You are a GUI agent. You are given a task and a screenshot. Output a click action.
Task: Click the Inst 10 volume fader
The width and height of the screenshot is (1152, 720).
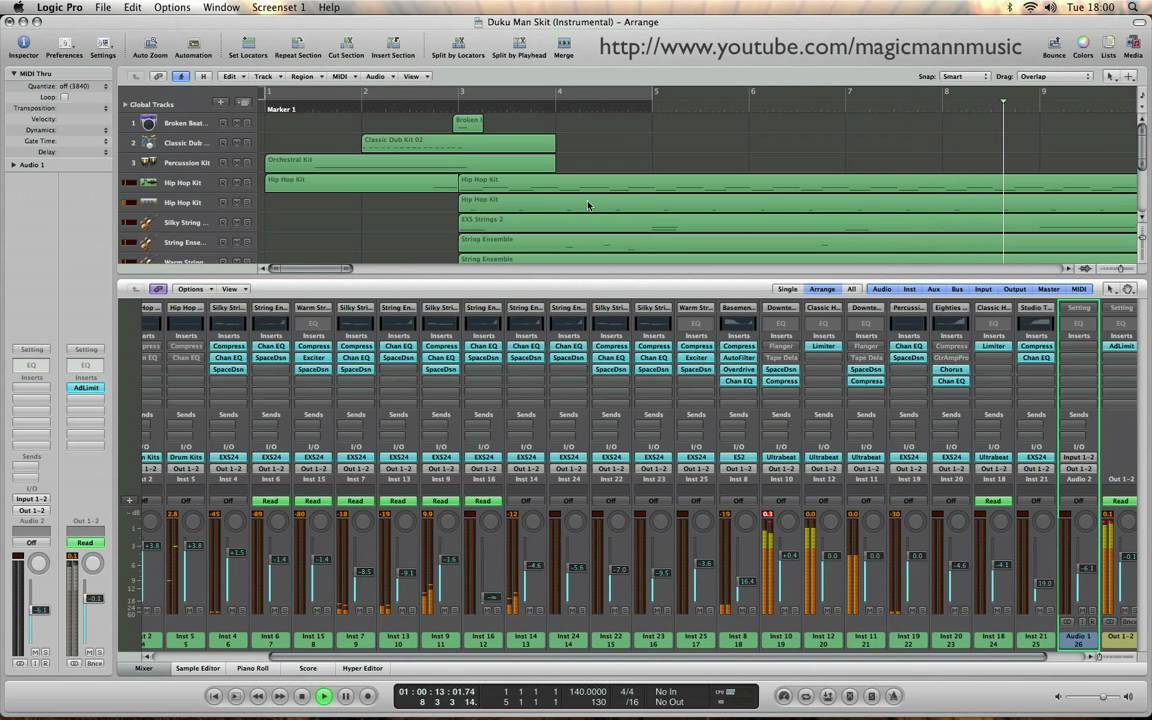click(x=790, y=555)
